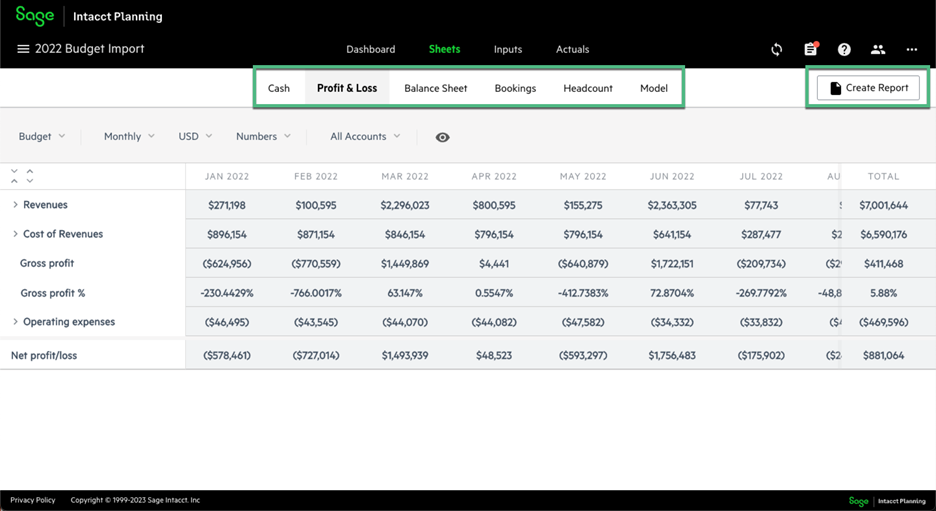Click Revenues March value $2,296,023
The height and width of the screenshot is (511, 936).
405,205
